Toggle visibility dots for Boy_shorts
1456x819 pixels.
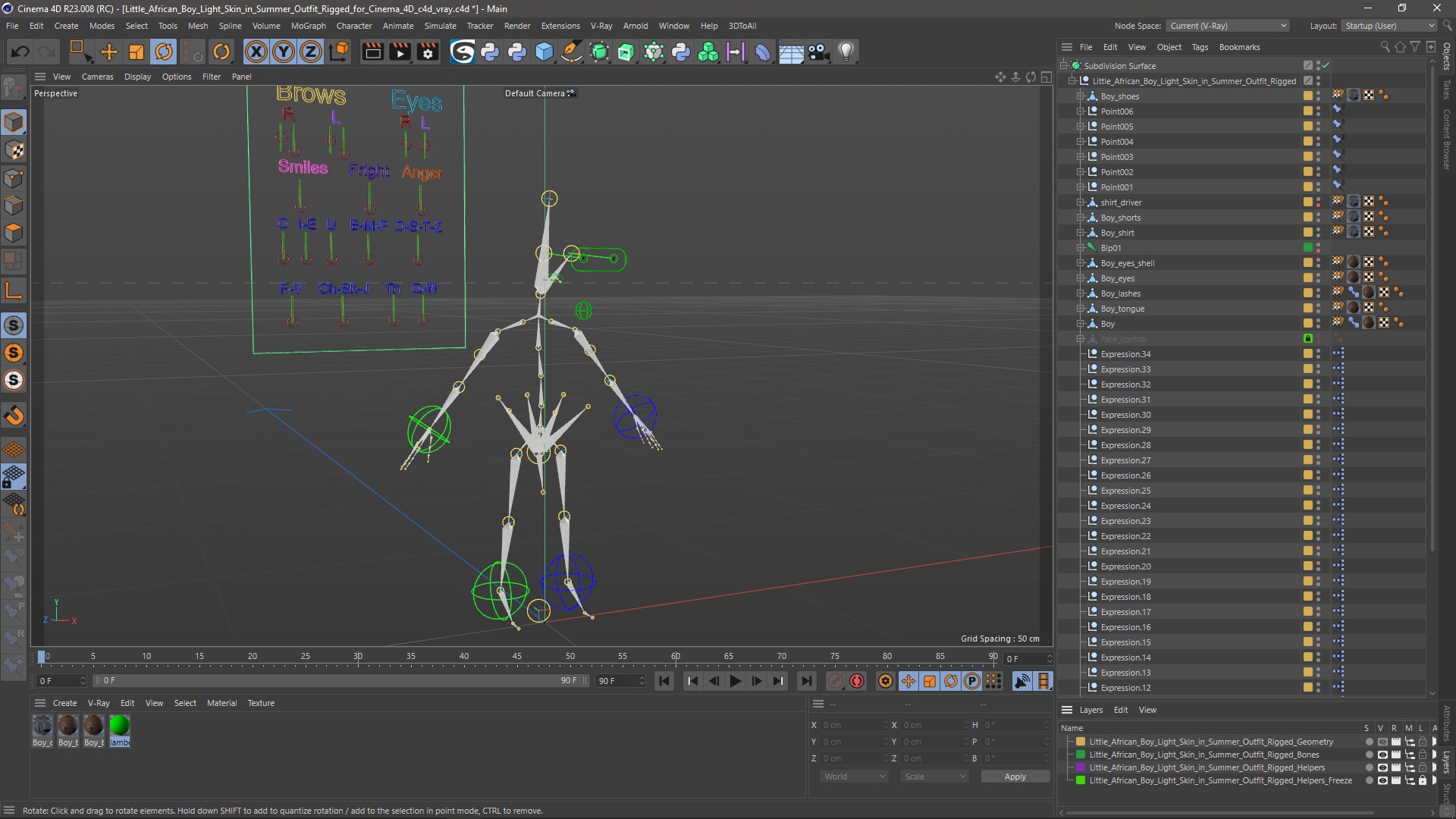click(x=1318, y=218)
